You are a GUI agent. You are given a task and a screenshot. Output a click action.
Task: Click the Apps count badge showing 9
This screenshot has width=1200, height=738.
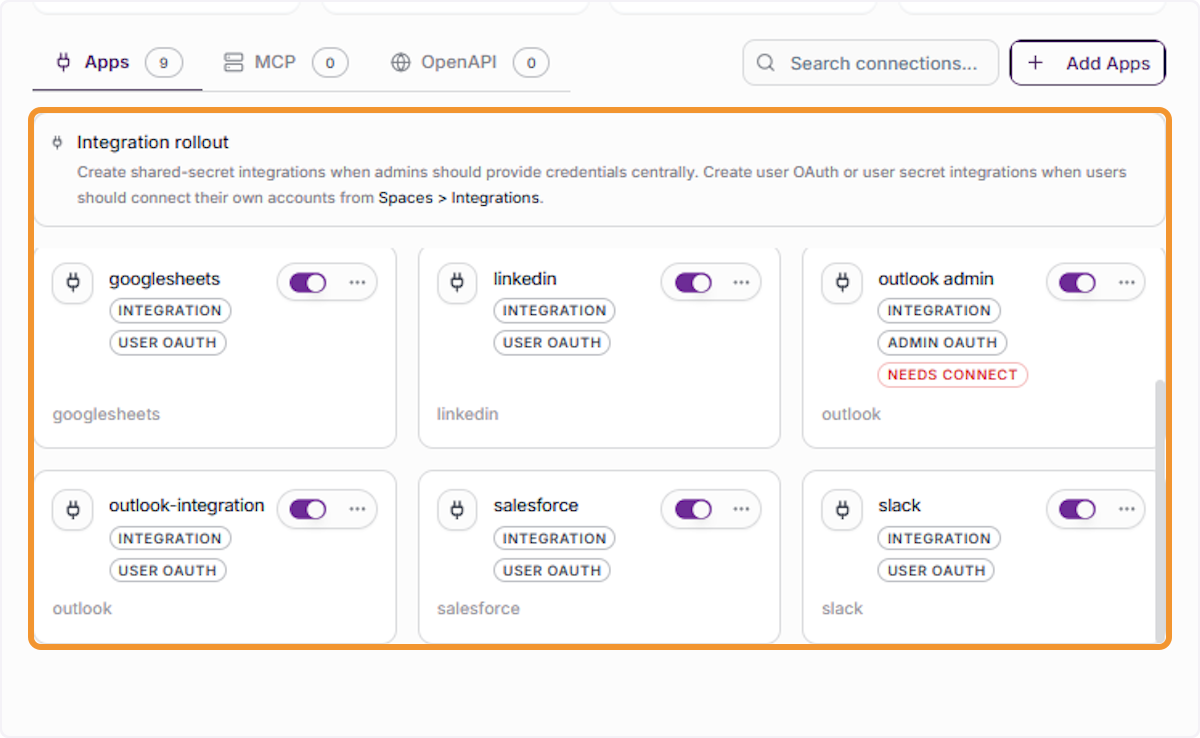point(164,63)
